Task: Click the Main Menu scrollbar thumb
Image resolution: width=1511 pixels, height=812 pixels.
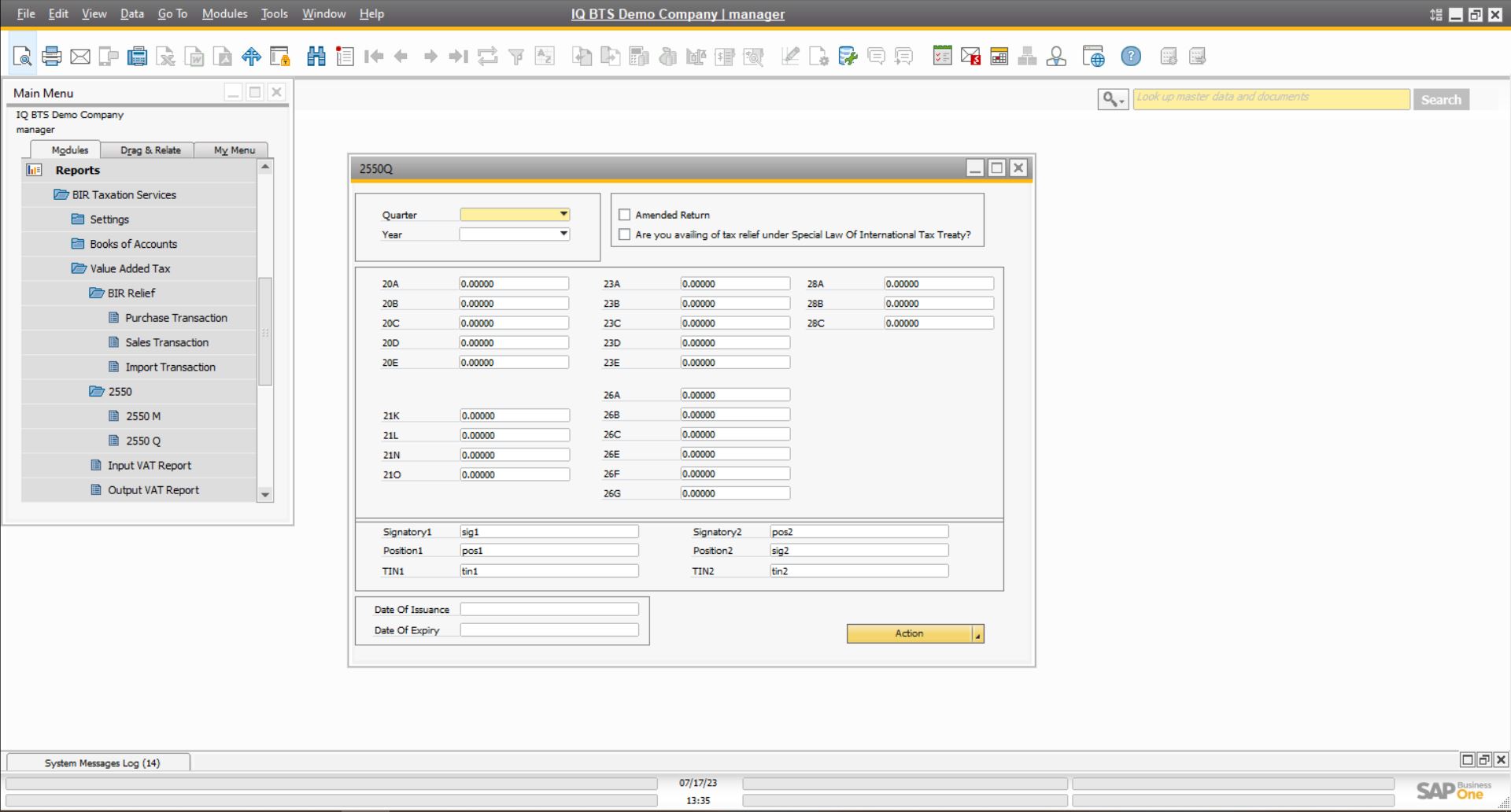Action: (265, 331)
